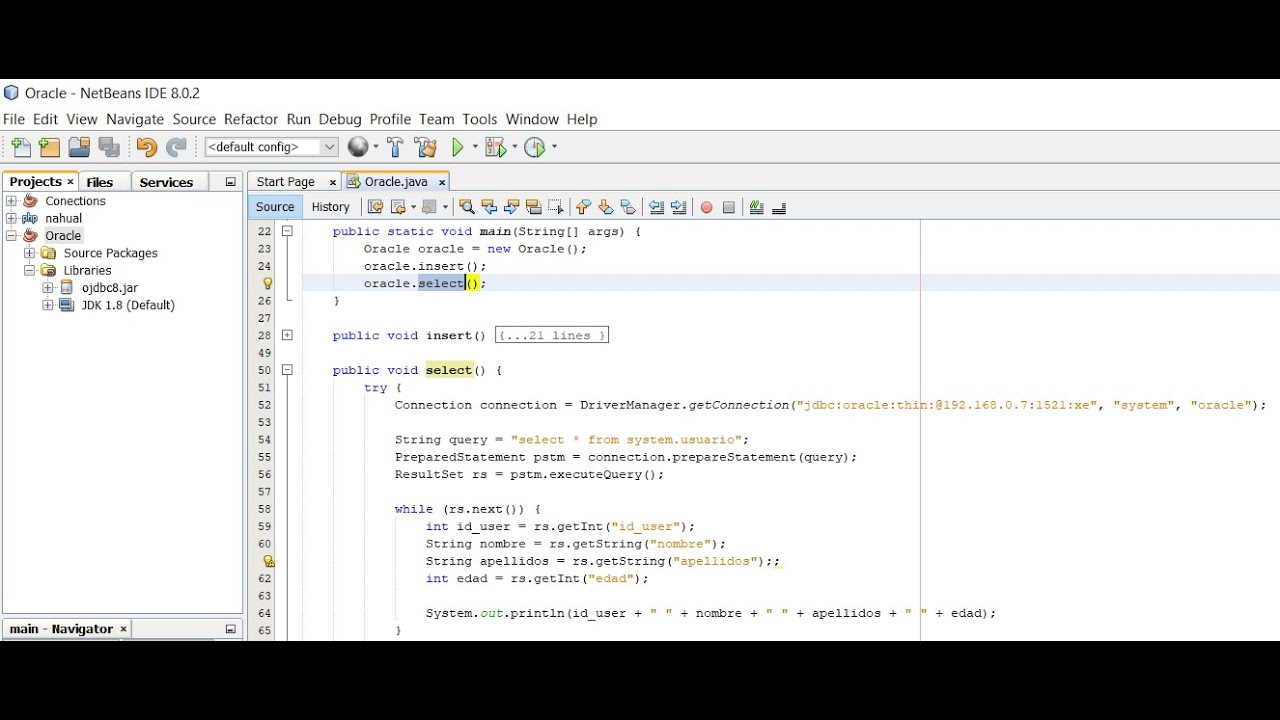Click the New File toolbar icon
1280x720 pixels.
[x=20, y=147]
